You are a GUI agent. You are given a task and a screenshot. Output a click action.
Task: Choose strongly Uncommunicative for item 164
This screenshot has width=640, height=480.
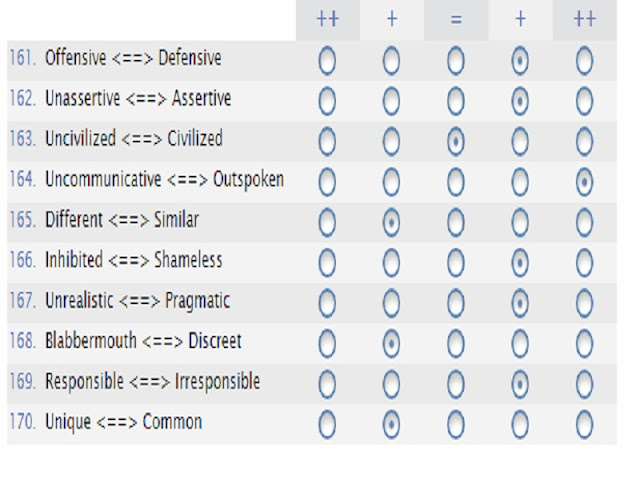tap(327, 182)
